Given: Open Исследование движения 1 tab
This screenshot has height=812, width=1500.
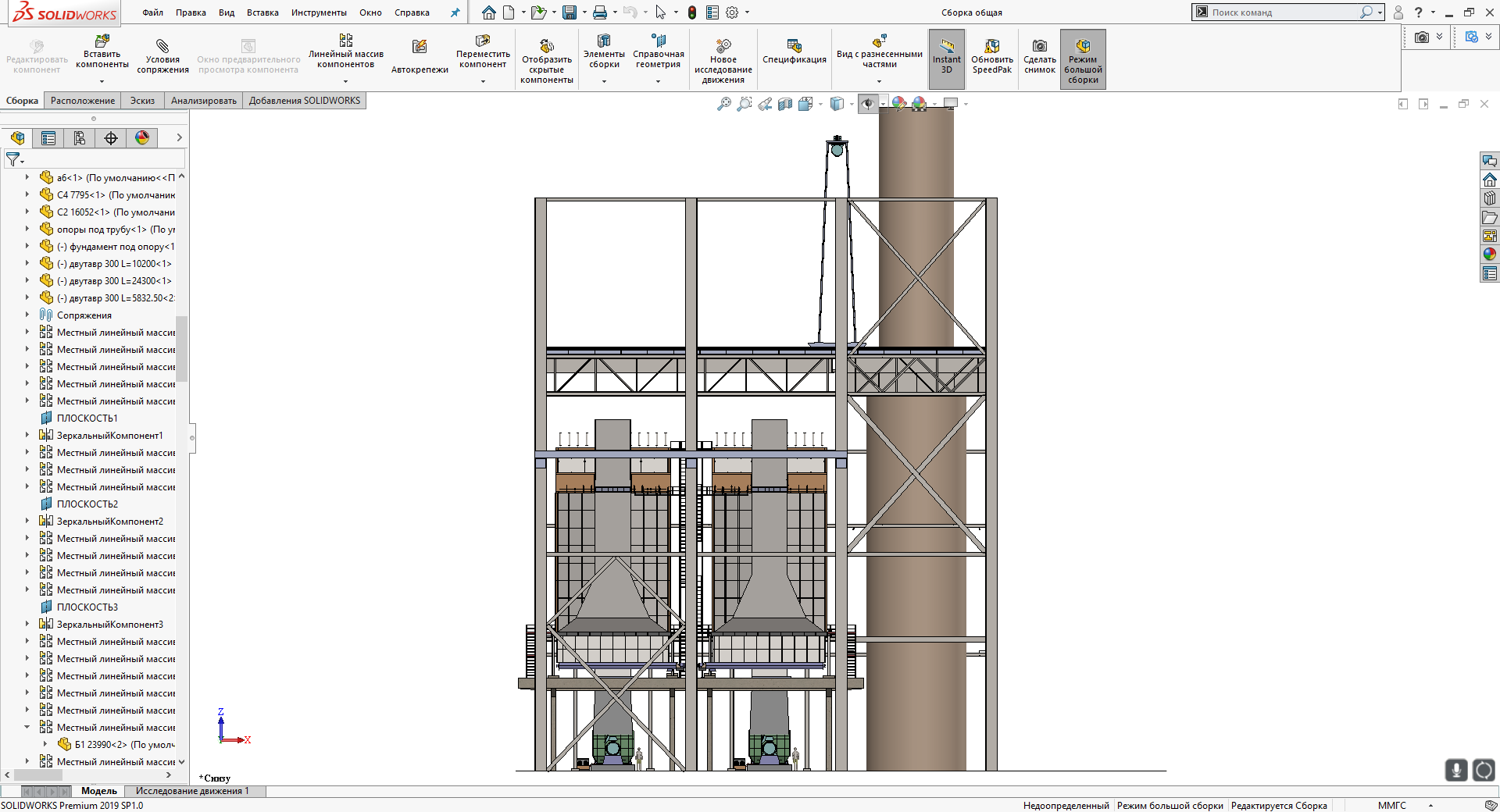Looking at the screenshot, I should [192, 791].
